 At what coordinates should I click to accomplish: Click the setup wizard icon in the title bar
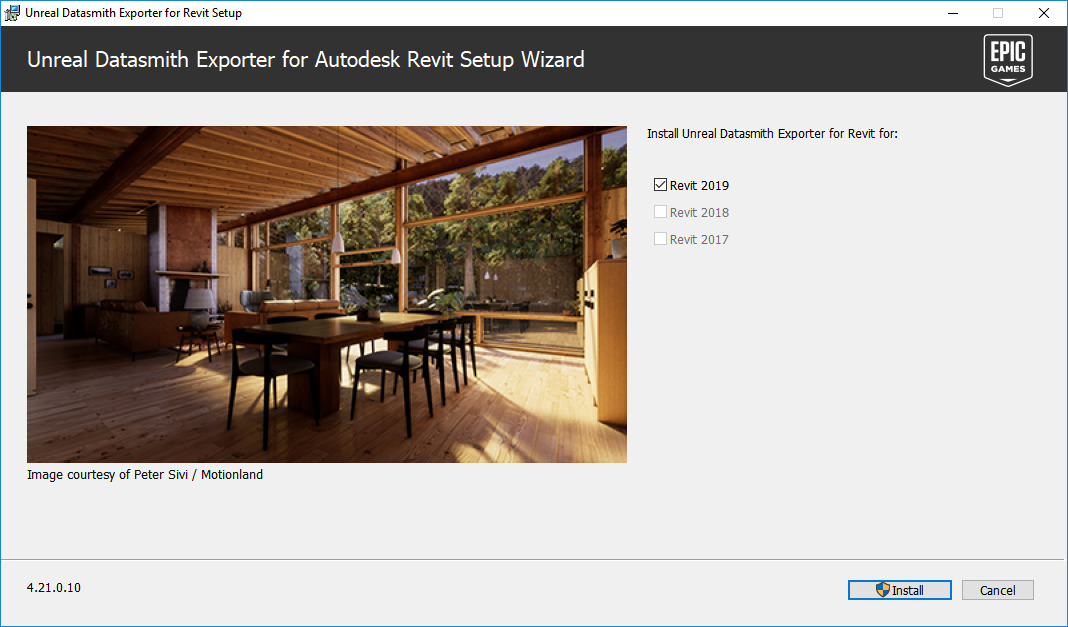(x=12, y=12)
